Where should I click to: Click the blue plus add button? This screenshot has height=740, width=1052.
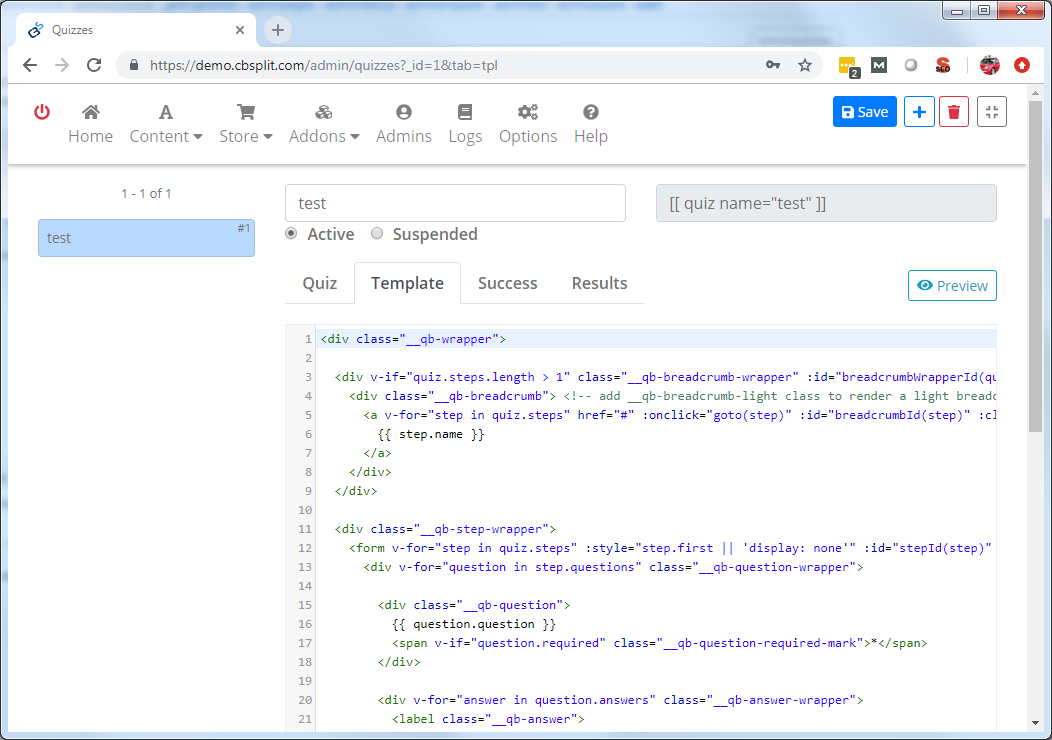coord(919,112)
